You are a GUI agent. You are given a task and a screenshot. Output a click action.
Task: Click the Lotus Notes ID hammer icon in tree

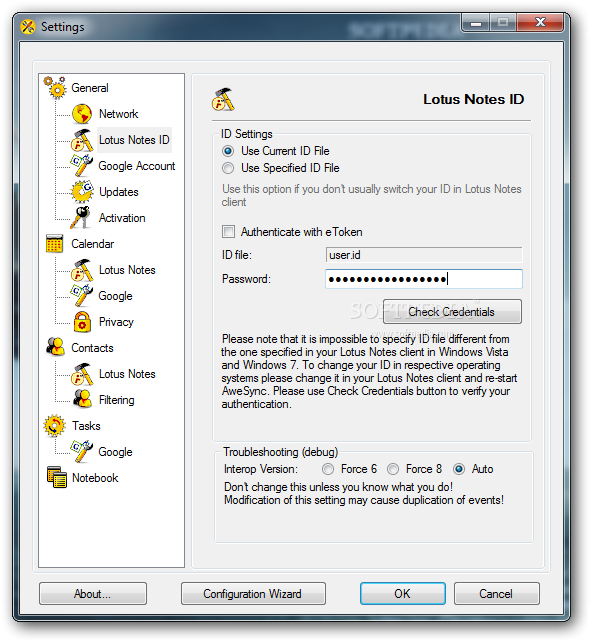point(82,140)
